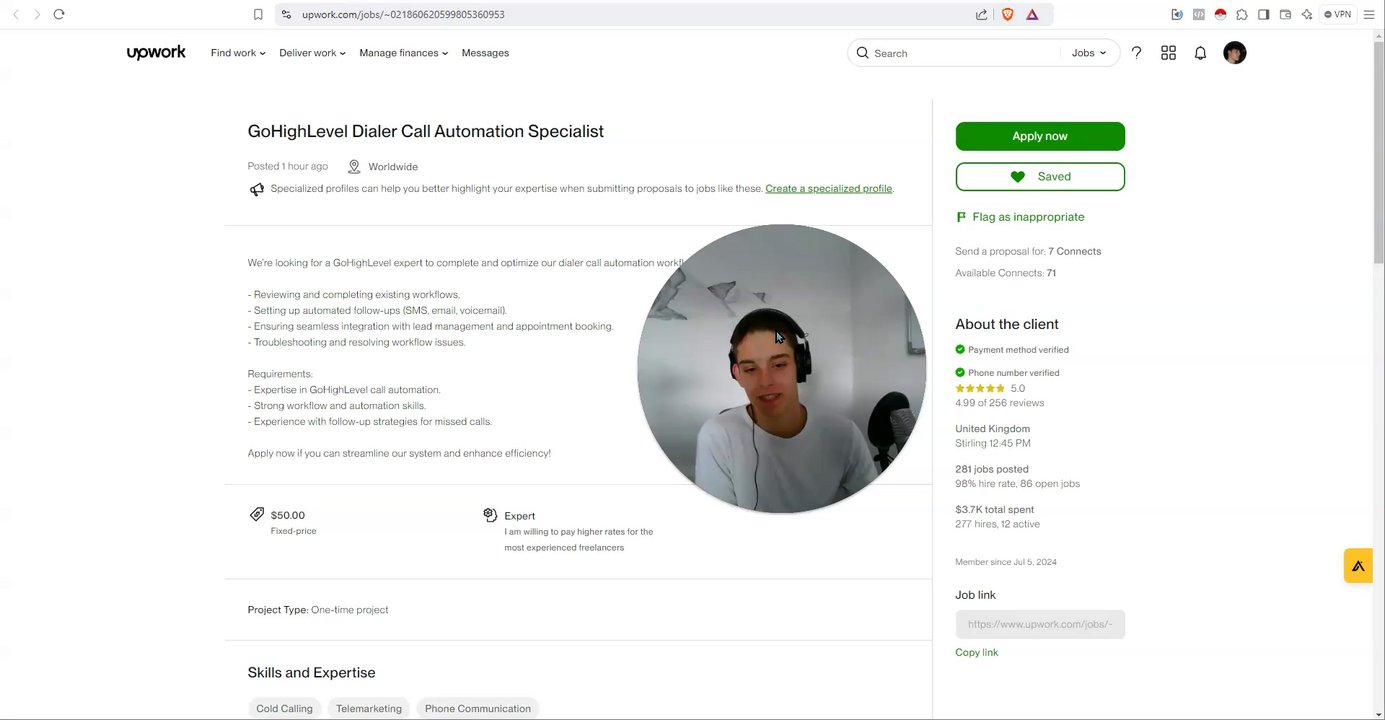
Task: Open the apps grid icon in Upwork header
Action: coord(1168,53)
